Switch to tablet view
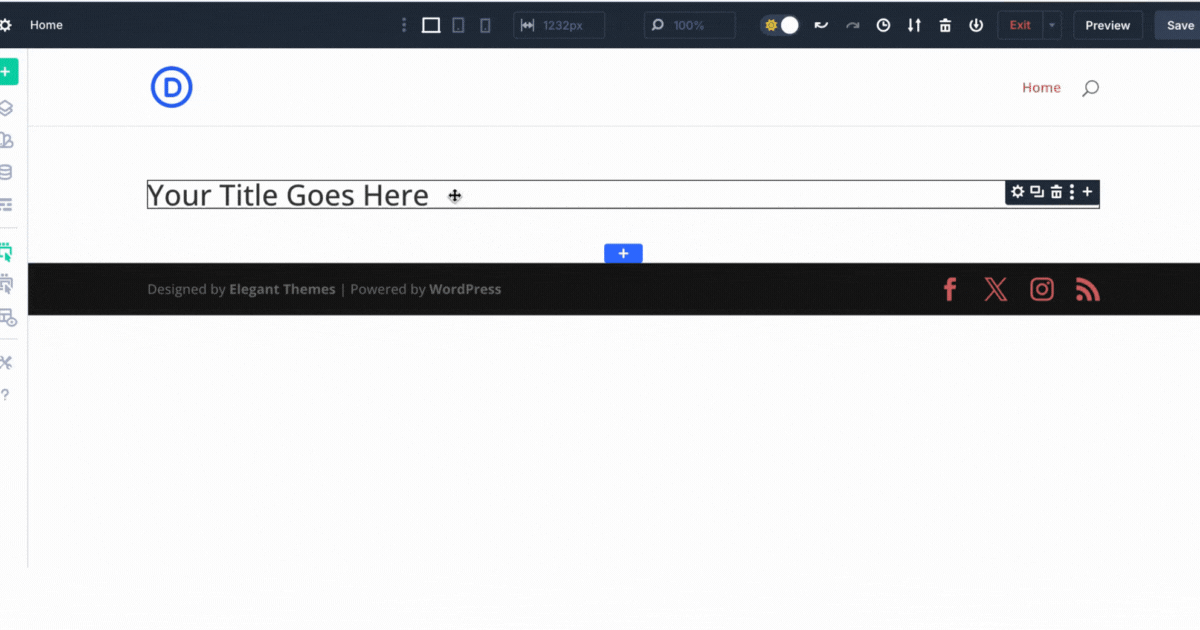1200x630 pixels. point(458,25)
